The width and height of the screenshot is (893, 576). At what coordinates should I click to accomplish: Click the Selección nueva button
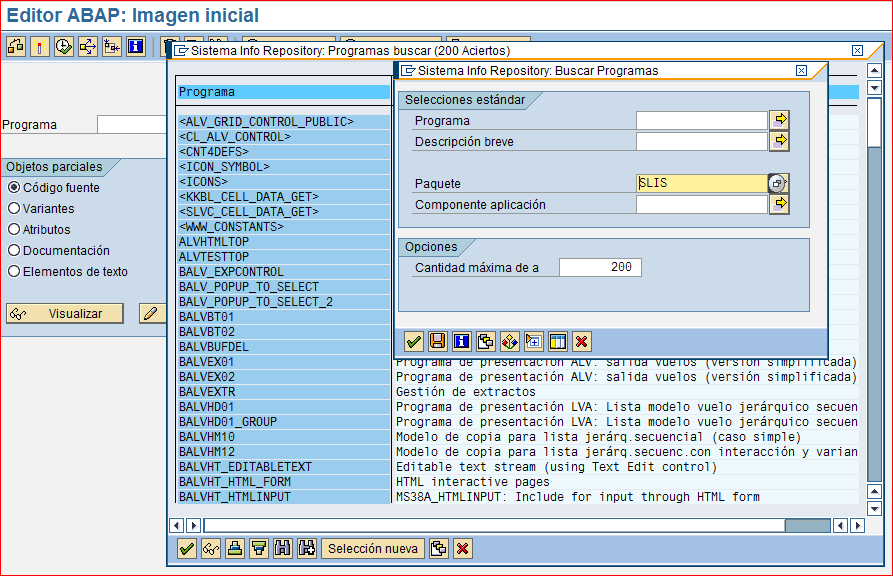[x=373, y=548]
